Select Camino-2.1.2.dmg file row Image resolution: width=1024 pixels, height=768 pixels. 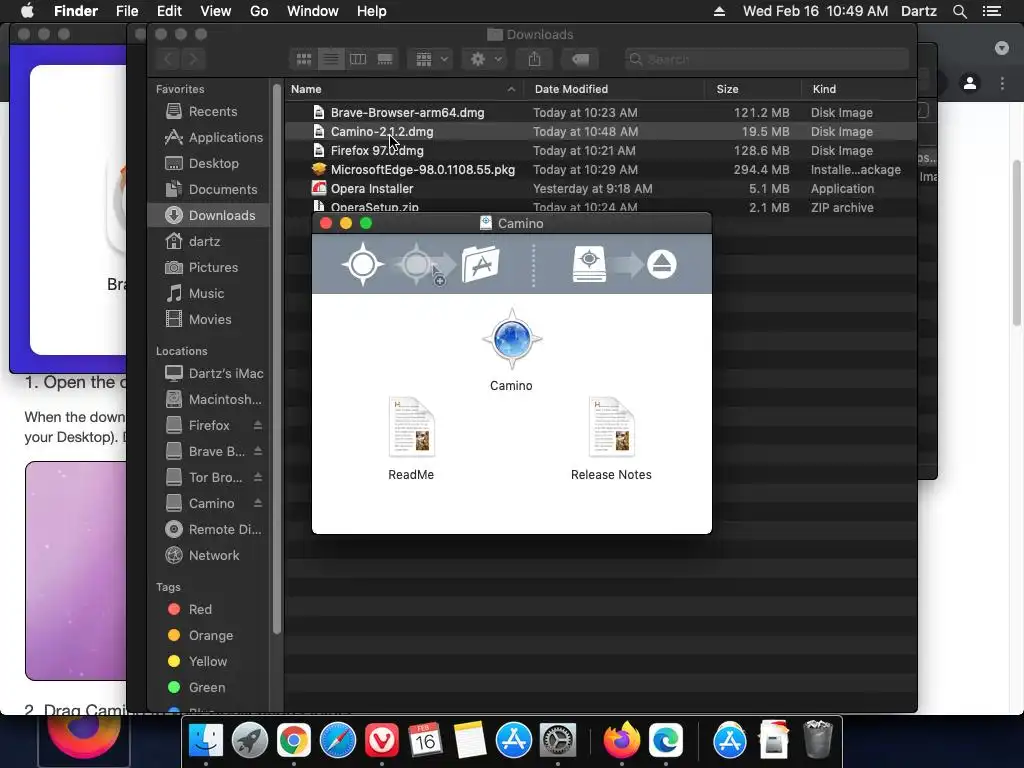601,131
